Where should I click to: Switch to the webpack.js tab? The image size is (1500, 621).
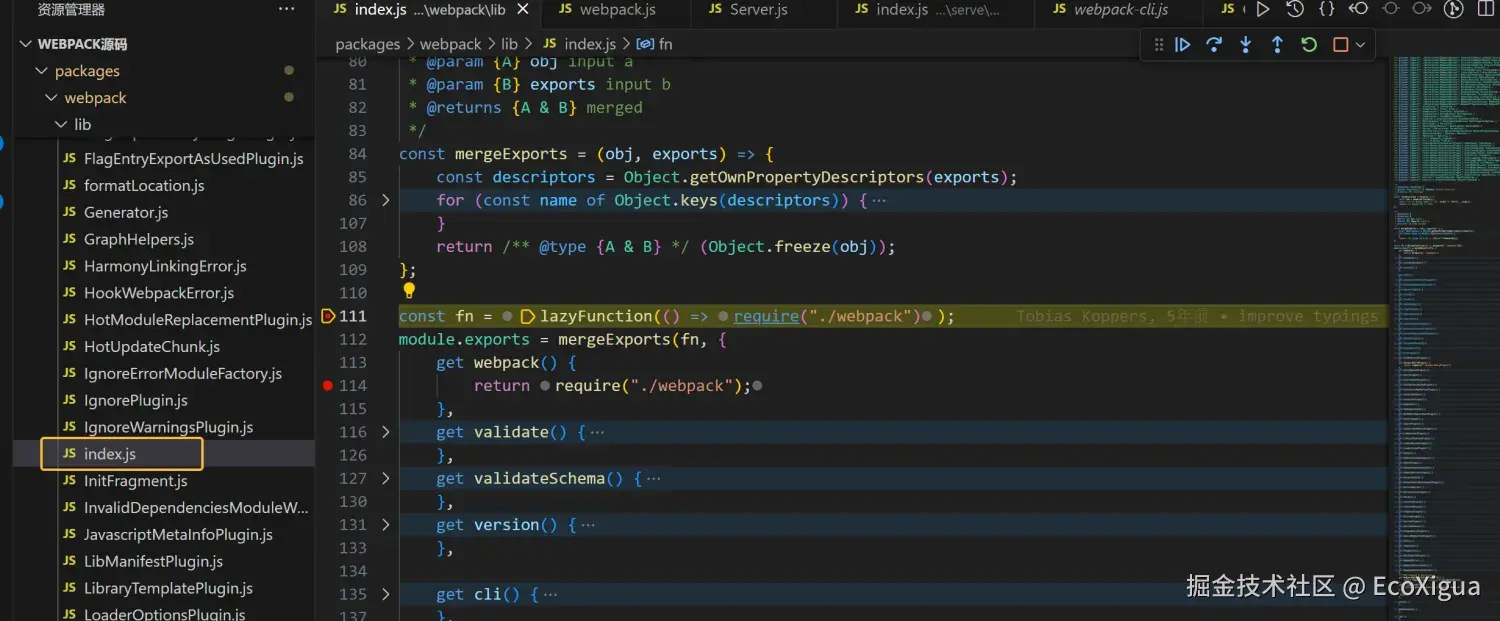[x=616, y=10]
